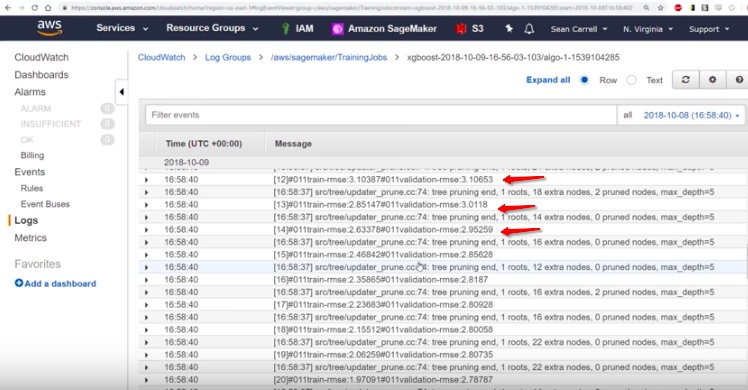The image size is (748, 390).
Task: Select Row view radio button
Action: [x=584, y=80]
